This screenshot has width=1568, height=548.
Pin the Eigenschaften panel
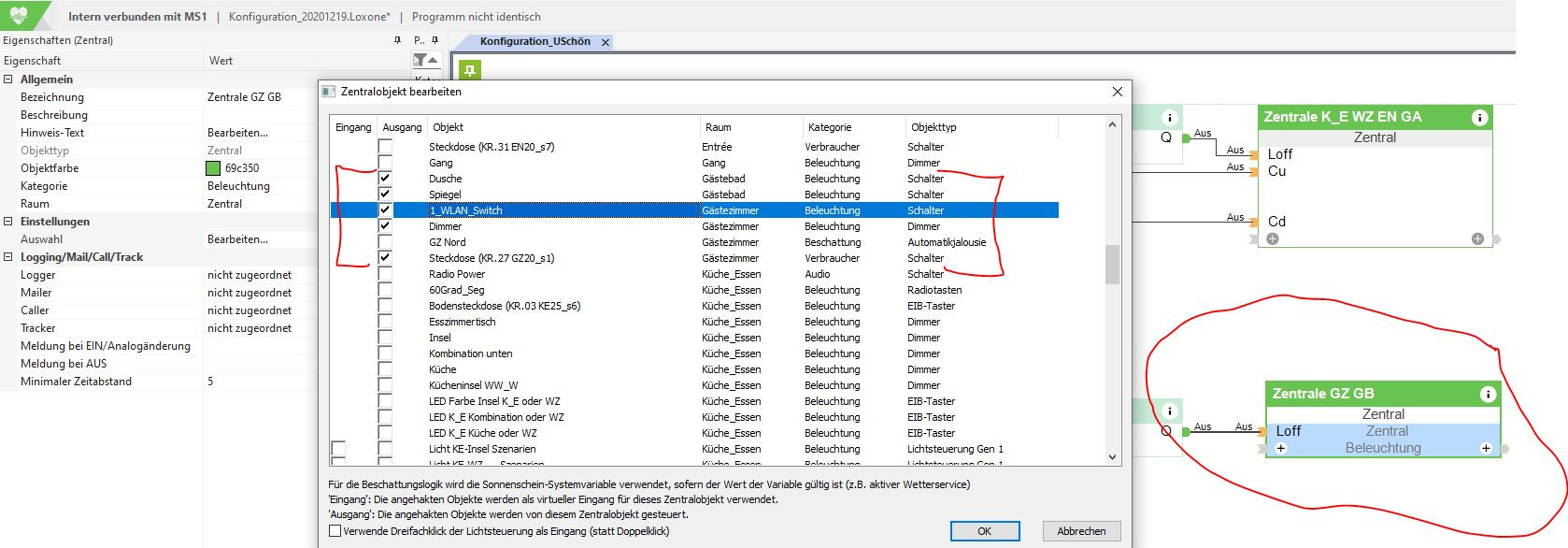tap(397, 40)
